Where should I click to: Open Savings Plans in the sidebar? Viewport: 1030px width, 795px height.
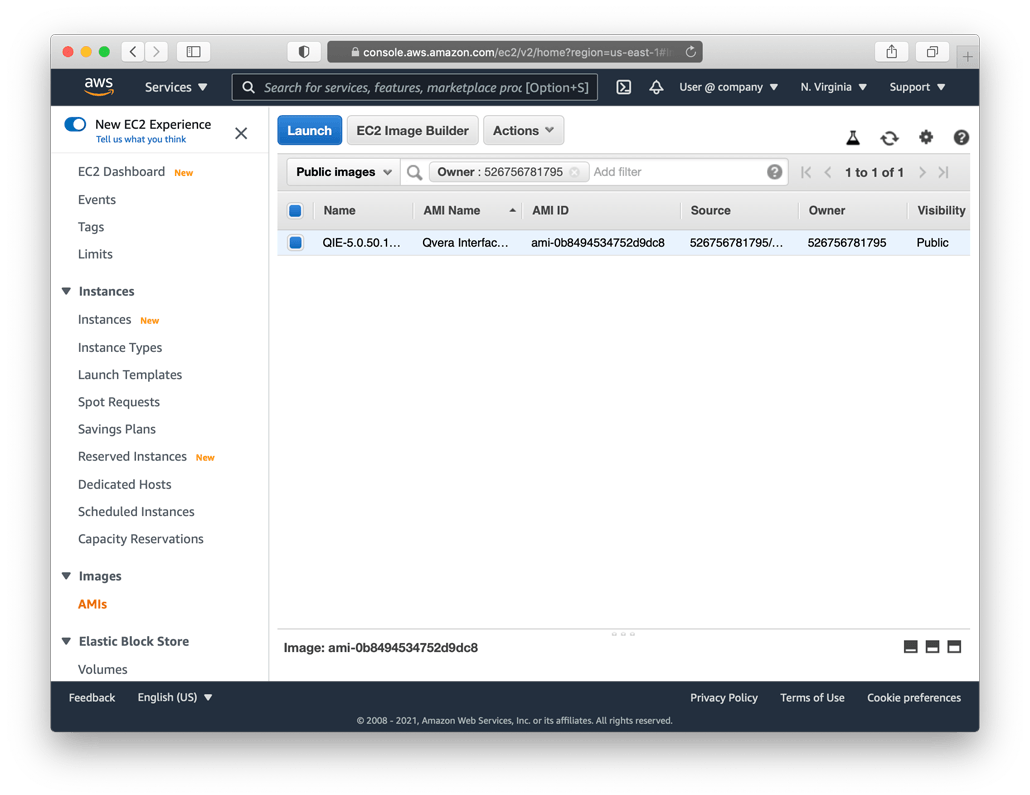point(117,429)
